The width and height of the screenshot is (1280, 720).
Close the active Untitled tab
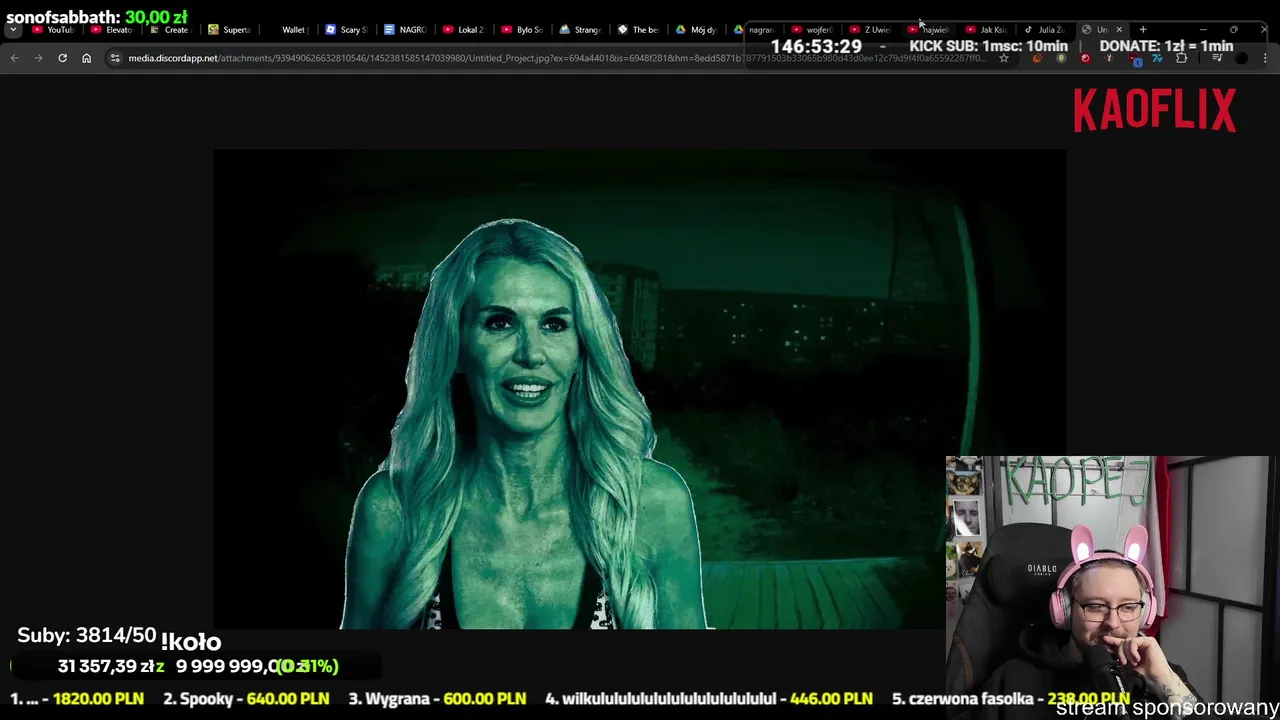[1119, 29]
